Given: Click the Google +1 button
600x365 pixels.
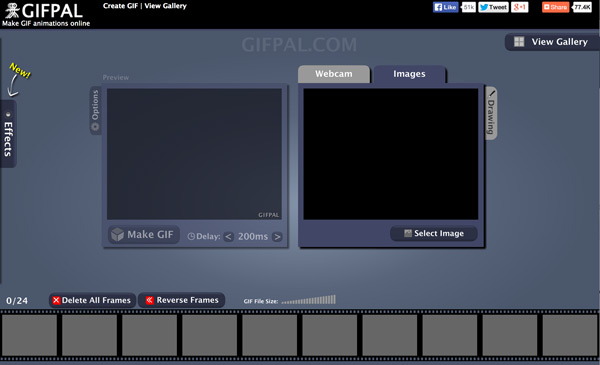Looking at the screenshot, I should click(519, 7).
